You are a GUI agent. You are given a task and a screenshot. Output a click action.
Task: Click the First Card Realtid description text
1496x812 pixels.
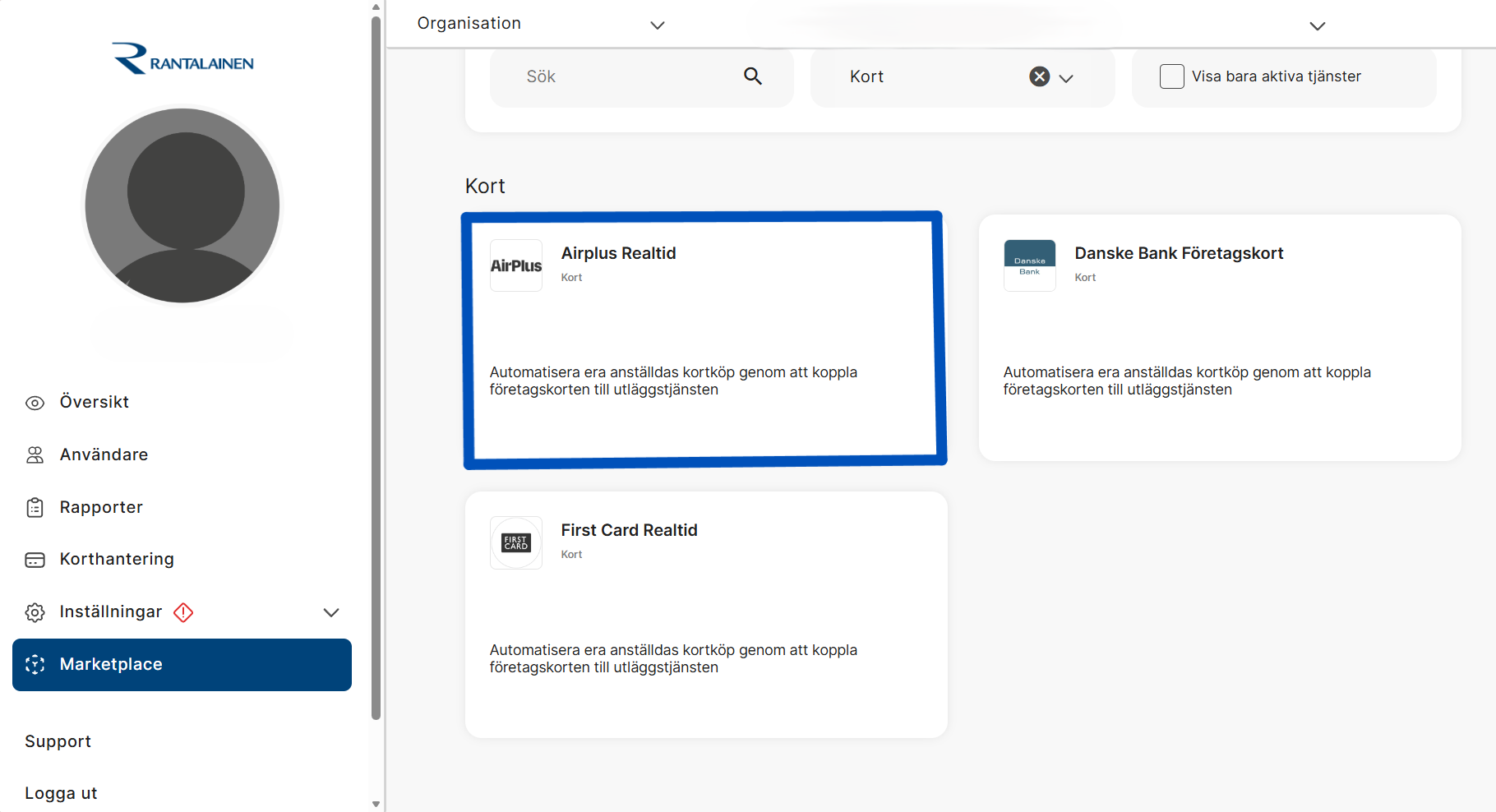[x=673, y=659]
